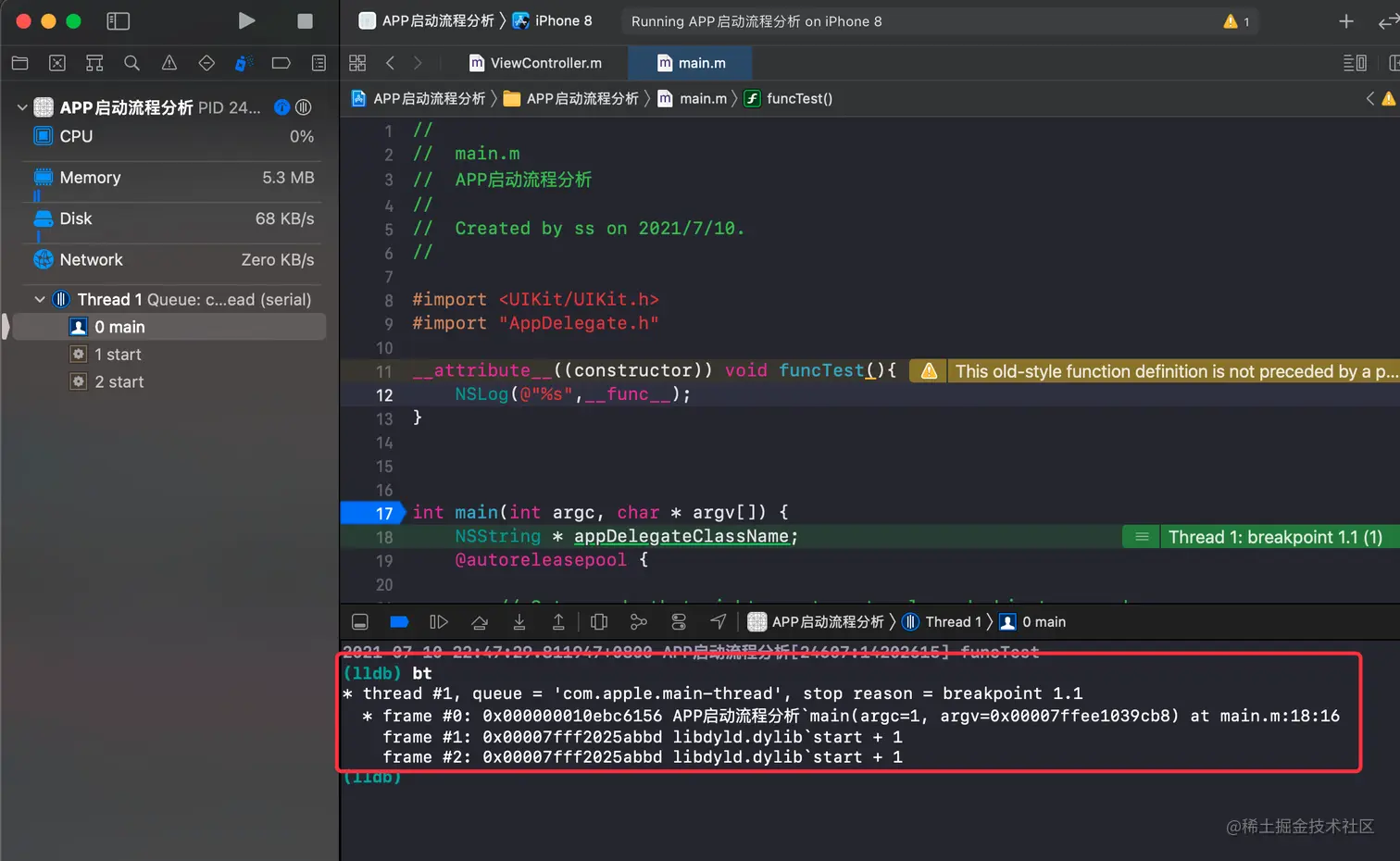Open Environment Overrides
This screenshot has height=861, width=1400.
[679, 622]
